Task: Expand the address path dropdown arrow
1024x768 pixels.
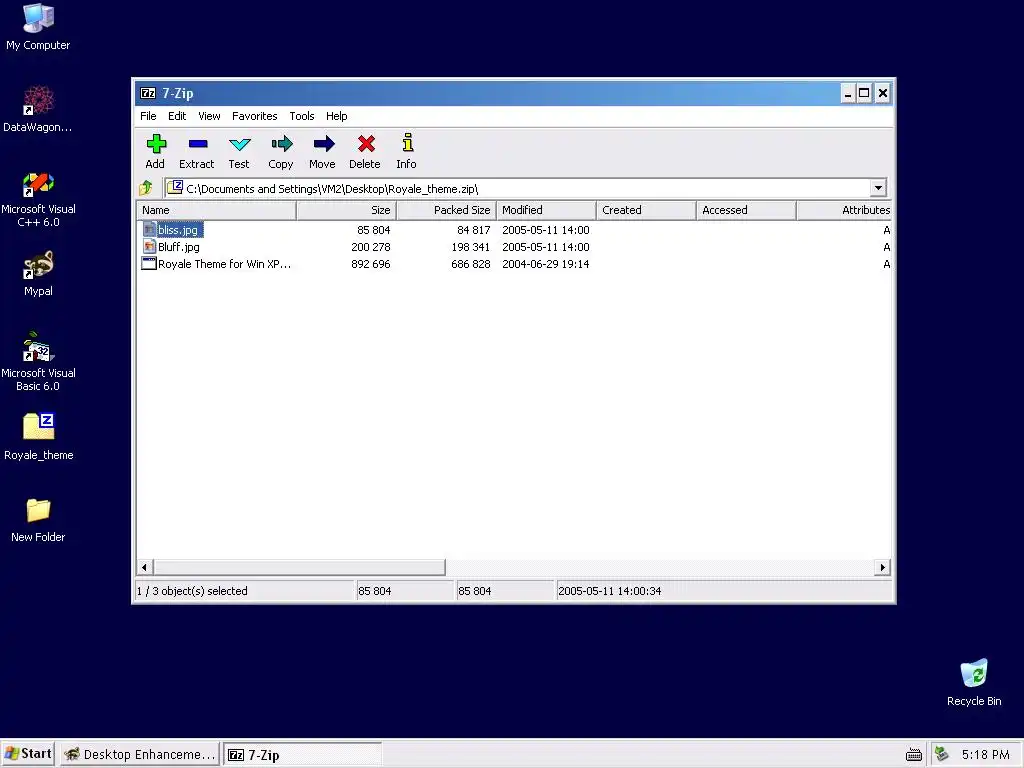Action: point(878,188)
